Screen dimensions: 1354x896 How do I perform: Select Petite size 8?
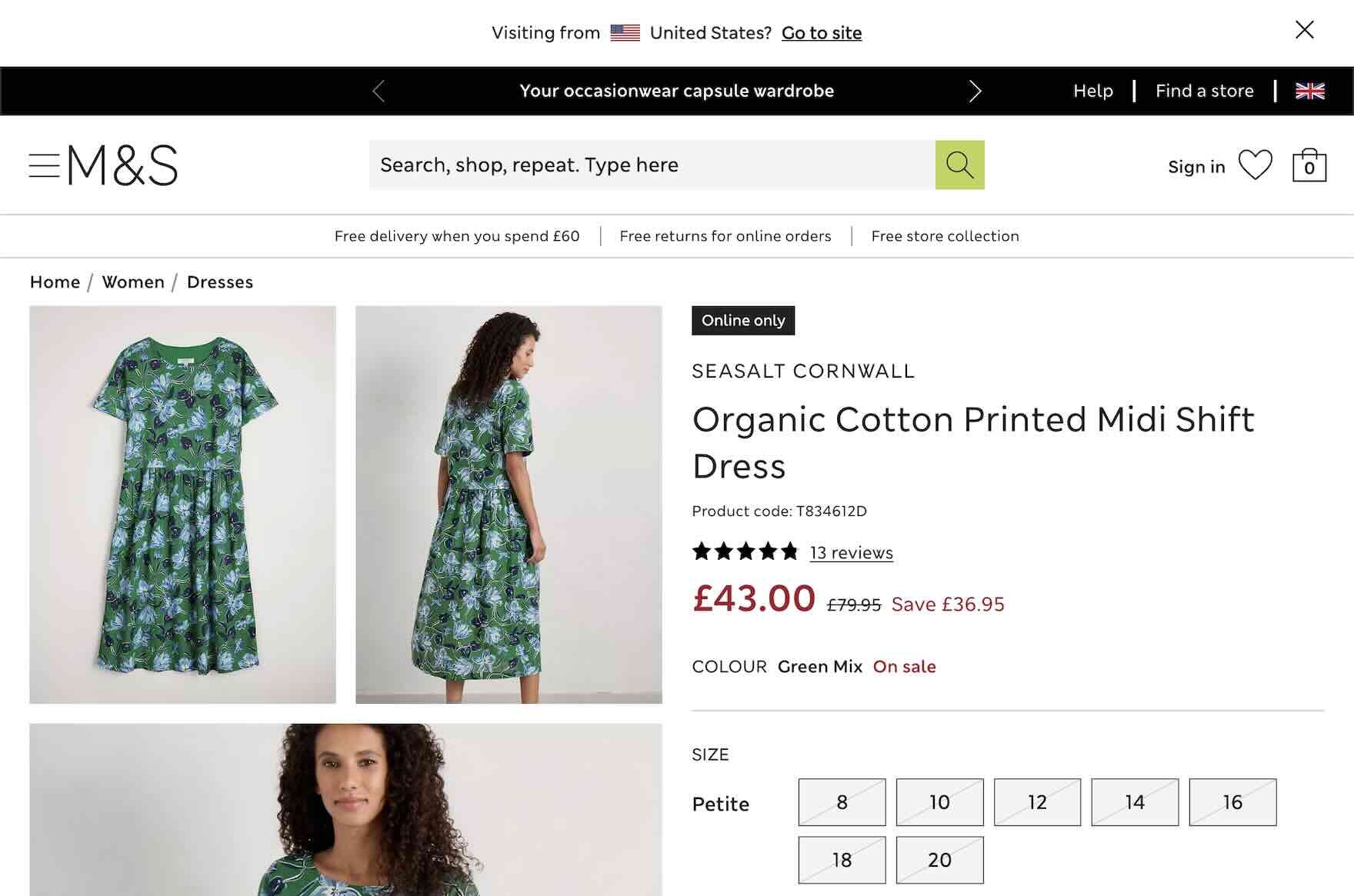(x=842, y=802)
